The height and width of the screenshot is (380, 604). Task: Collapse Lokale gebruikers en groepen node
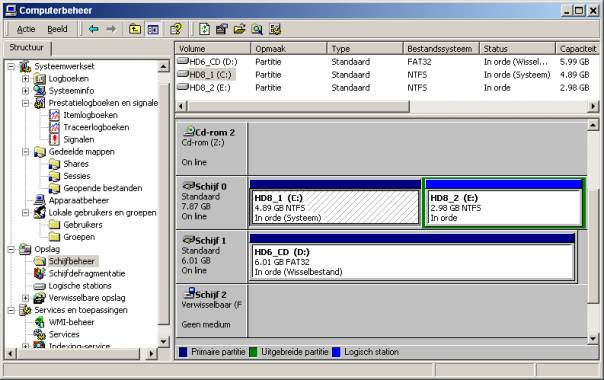pos(25,213)
